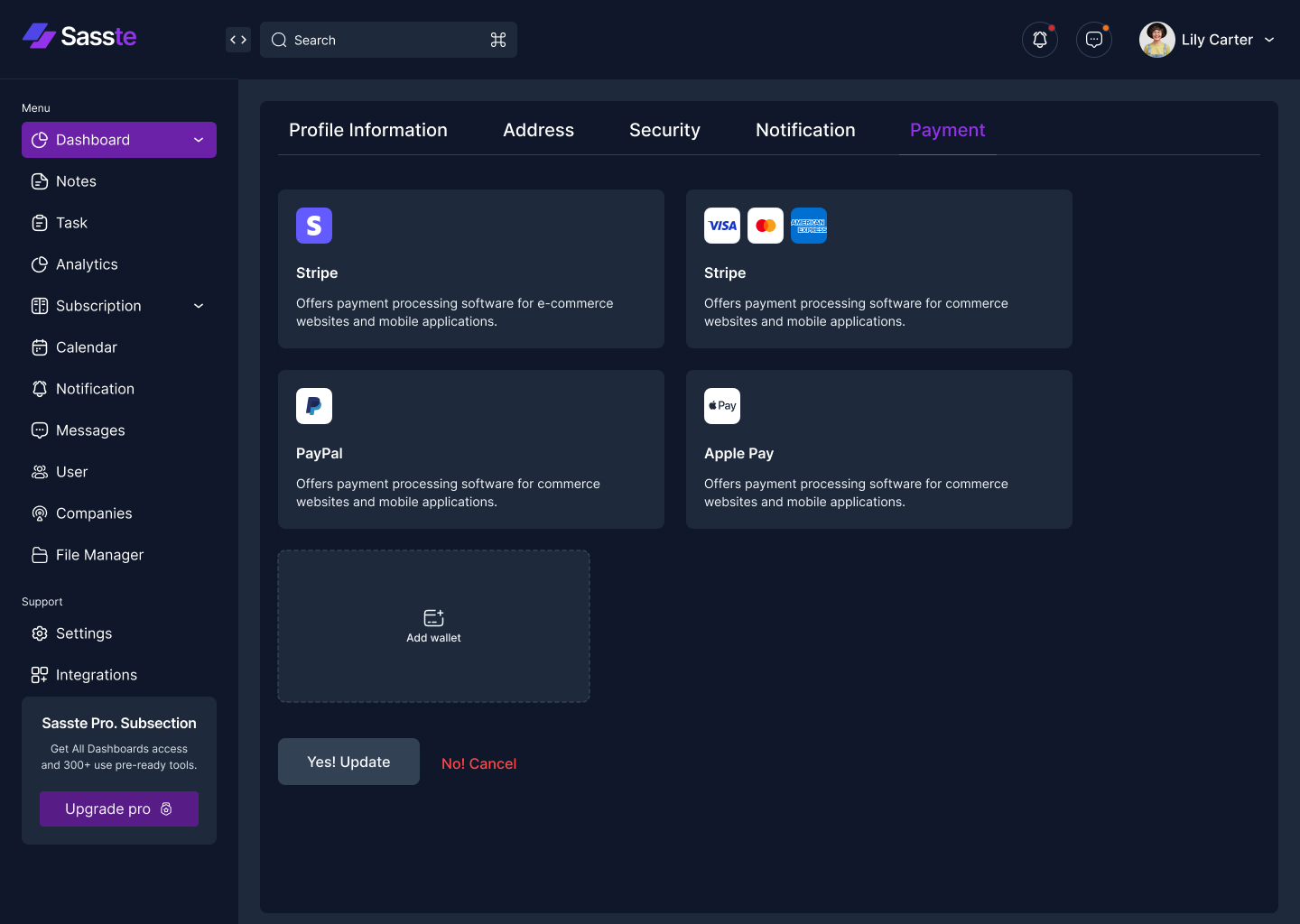Viewport: 1300px width, 924px height.
Task: Click the Analytics chart icon
Action: pyautogui.click(x=40, y=264)
